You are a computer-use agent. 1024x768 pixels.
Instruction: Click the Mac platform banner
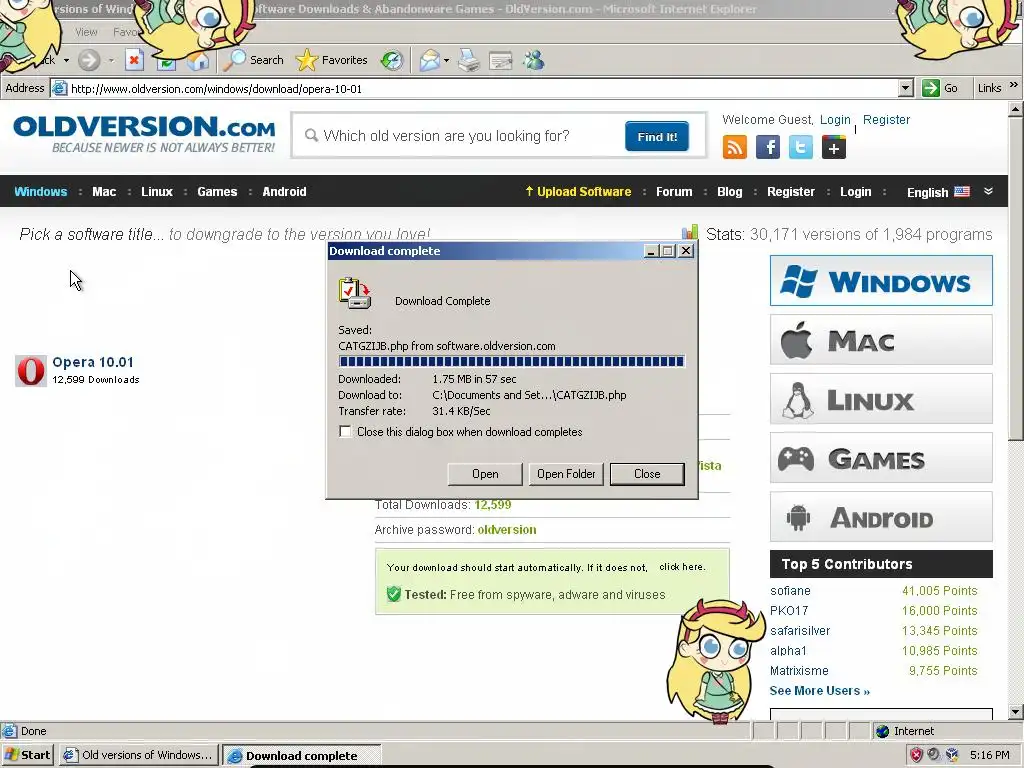881,340
